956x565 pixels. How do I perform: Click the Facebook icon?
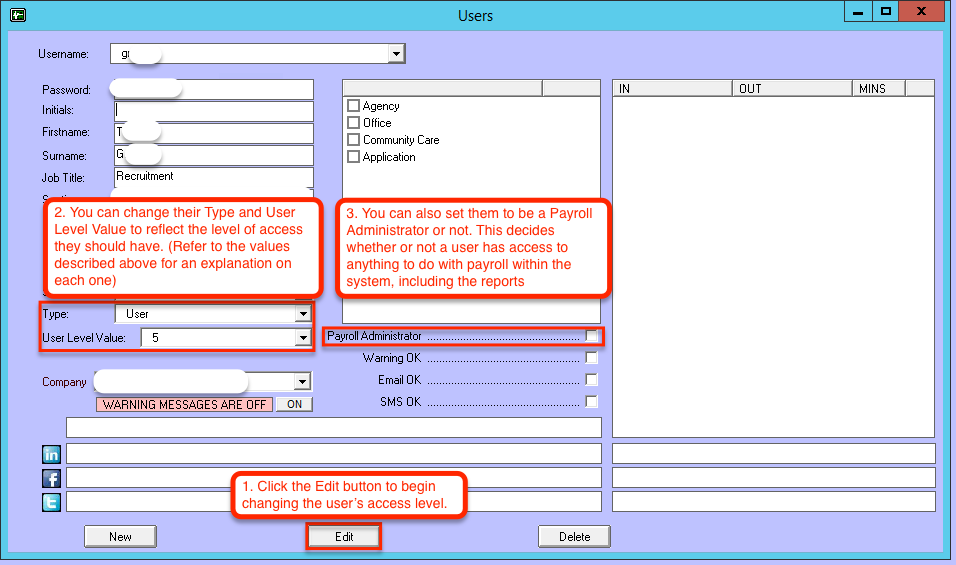pyautogui.click(x=51, y=478)
